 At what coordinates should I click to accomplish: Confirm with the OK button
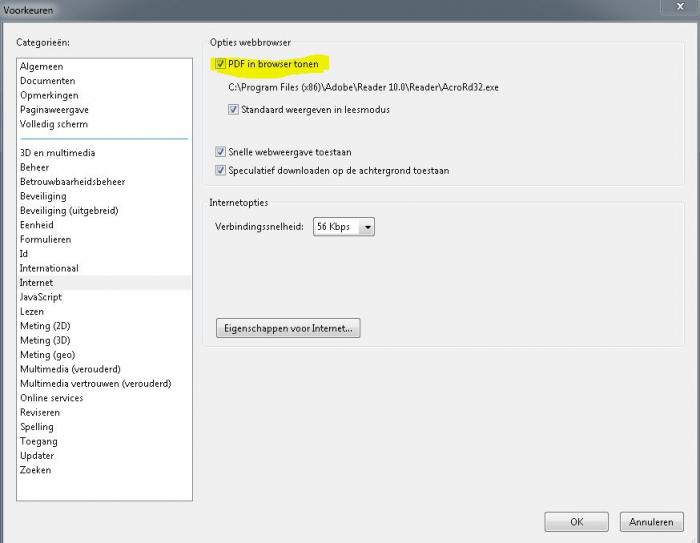(576, 522)
